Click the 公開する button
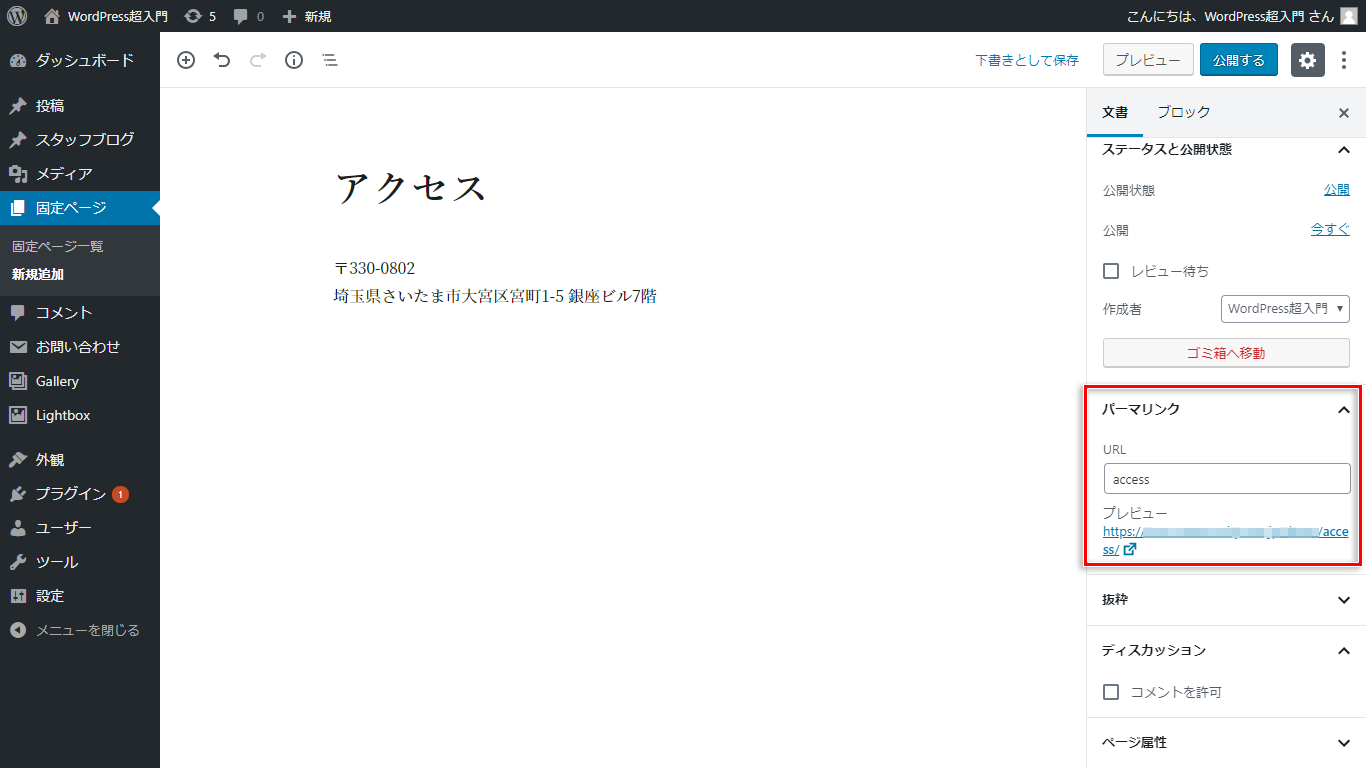The image size is (1366, 768). [1238, 60]
